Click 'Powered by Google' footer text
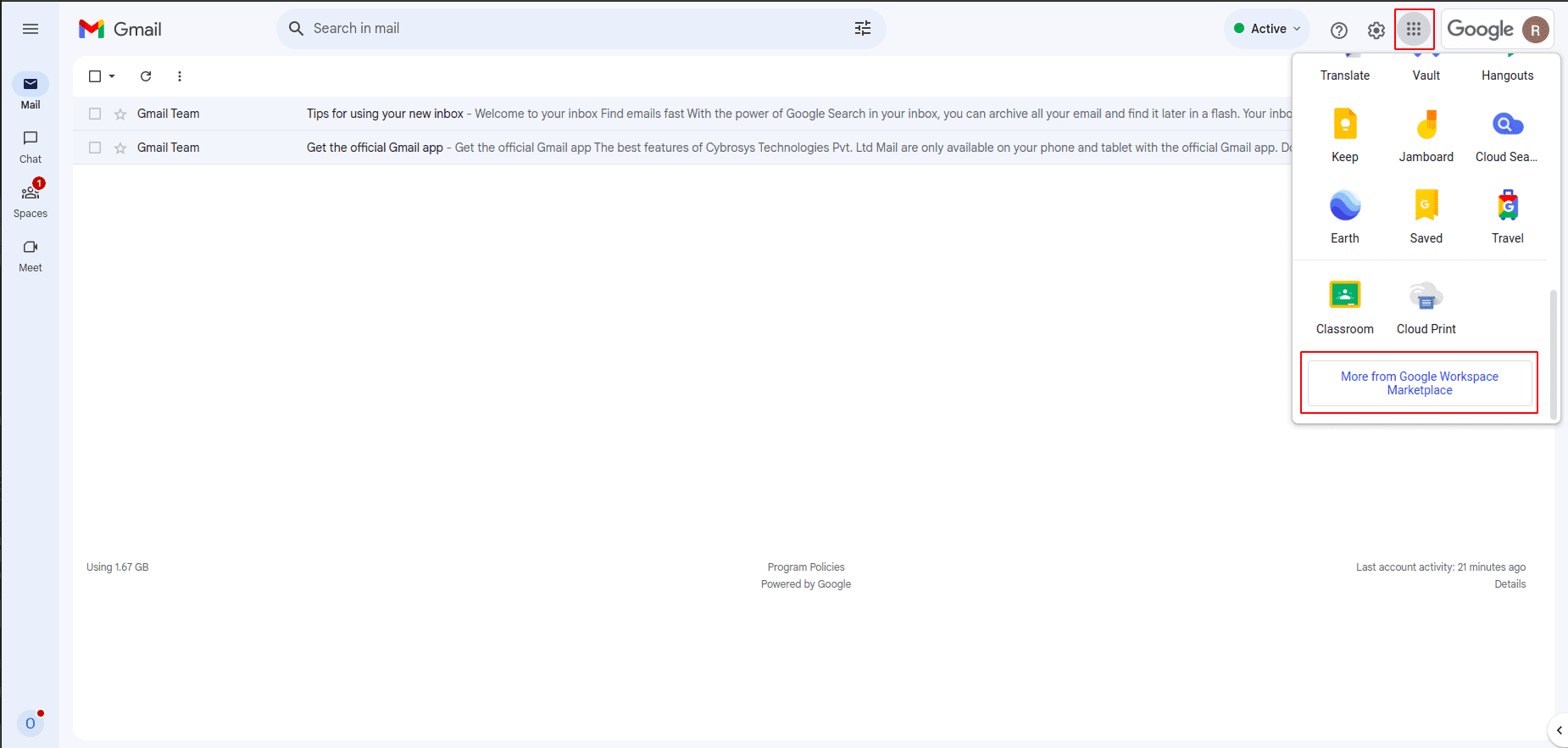Screen dimensions: 1568x748 (x=806, y=584)
